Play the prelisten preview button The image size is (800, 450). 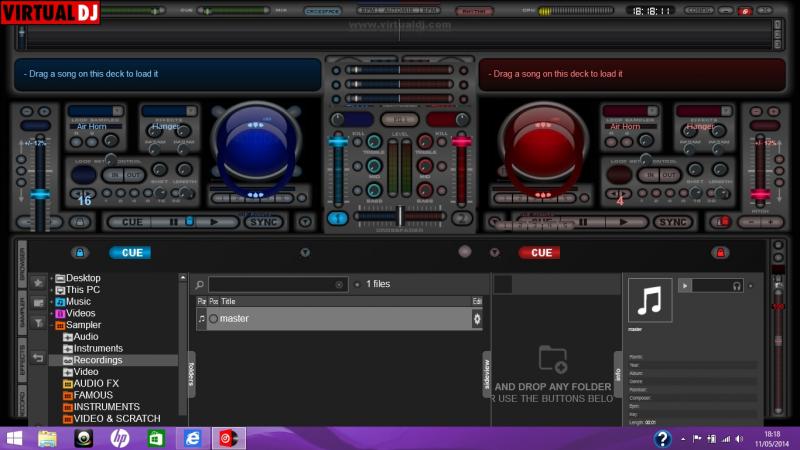coord(685,286)
